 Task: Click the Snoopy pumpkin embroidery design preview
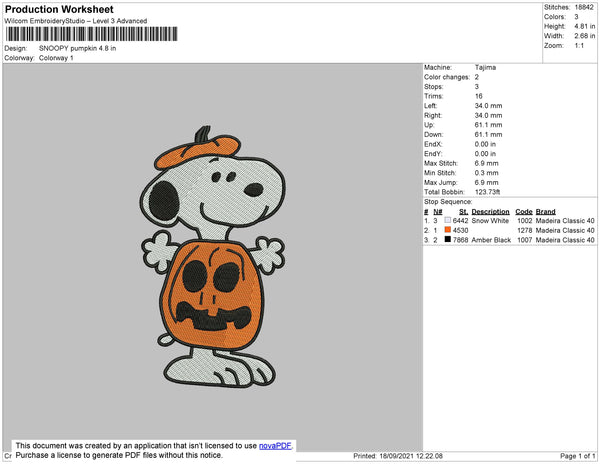pyautogui.click(x=213, y=257)
